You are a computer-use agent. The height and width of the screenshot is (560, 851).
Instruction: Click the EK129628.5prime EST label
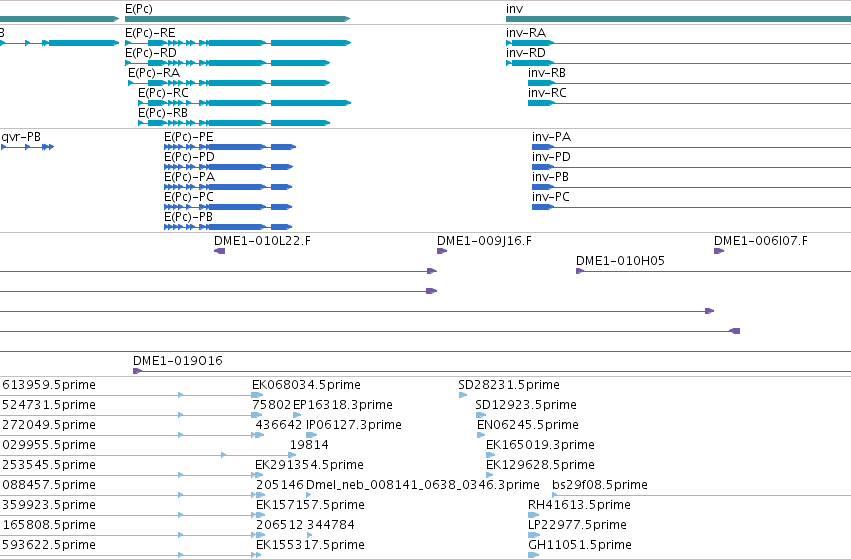(x=541, y=466)
